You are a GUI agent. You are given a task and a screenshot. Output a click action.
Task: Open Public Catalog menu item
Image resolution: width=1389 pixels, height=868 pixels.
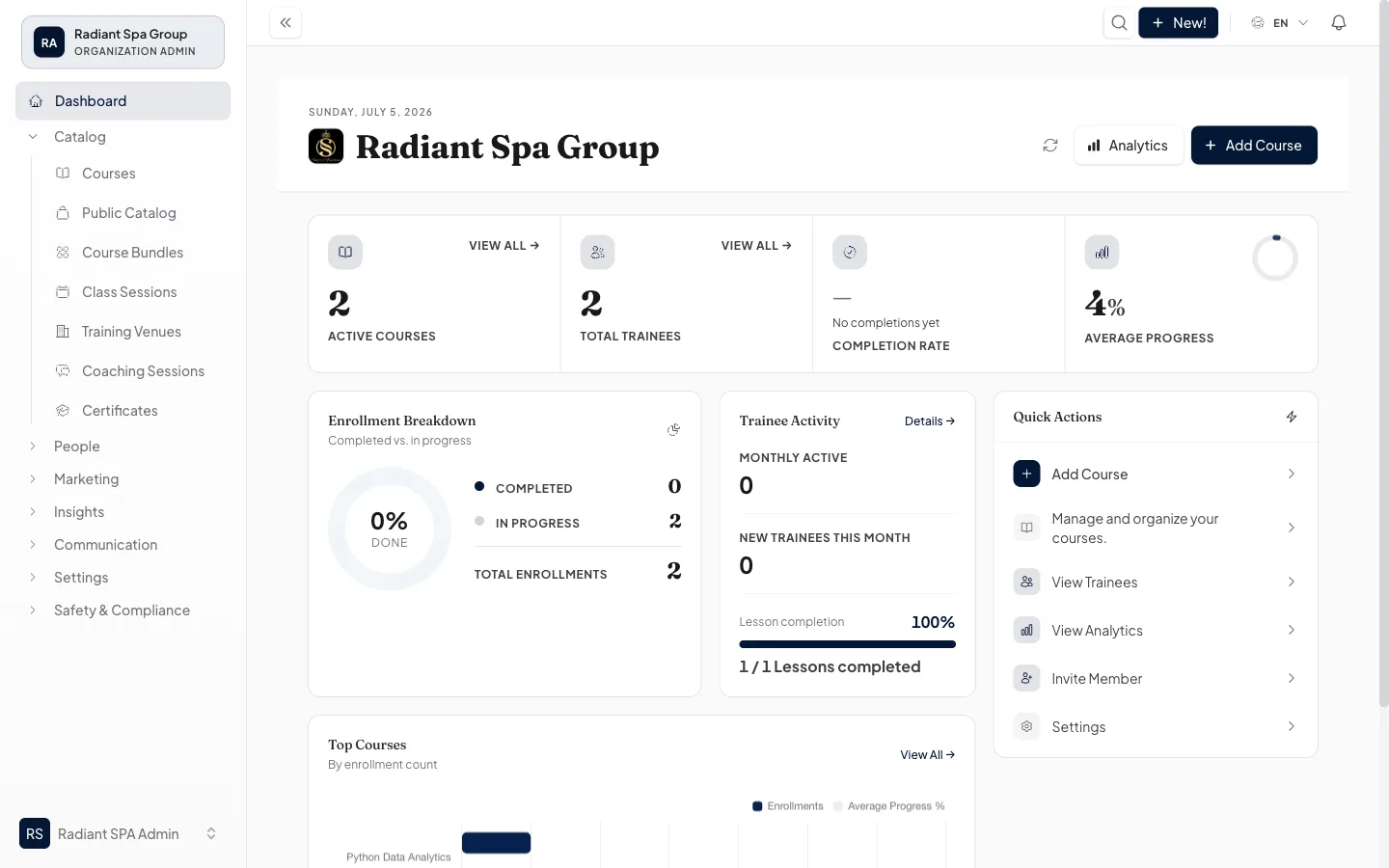[x=131, y=213]
